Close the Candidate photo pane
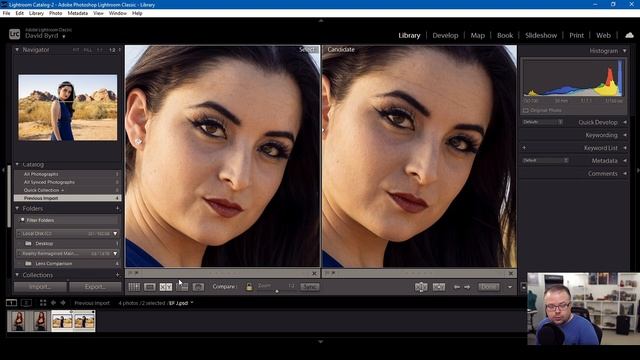This screenshot has width=640, height=360. pyautogui.click(x=511, y=273)
